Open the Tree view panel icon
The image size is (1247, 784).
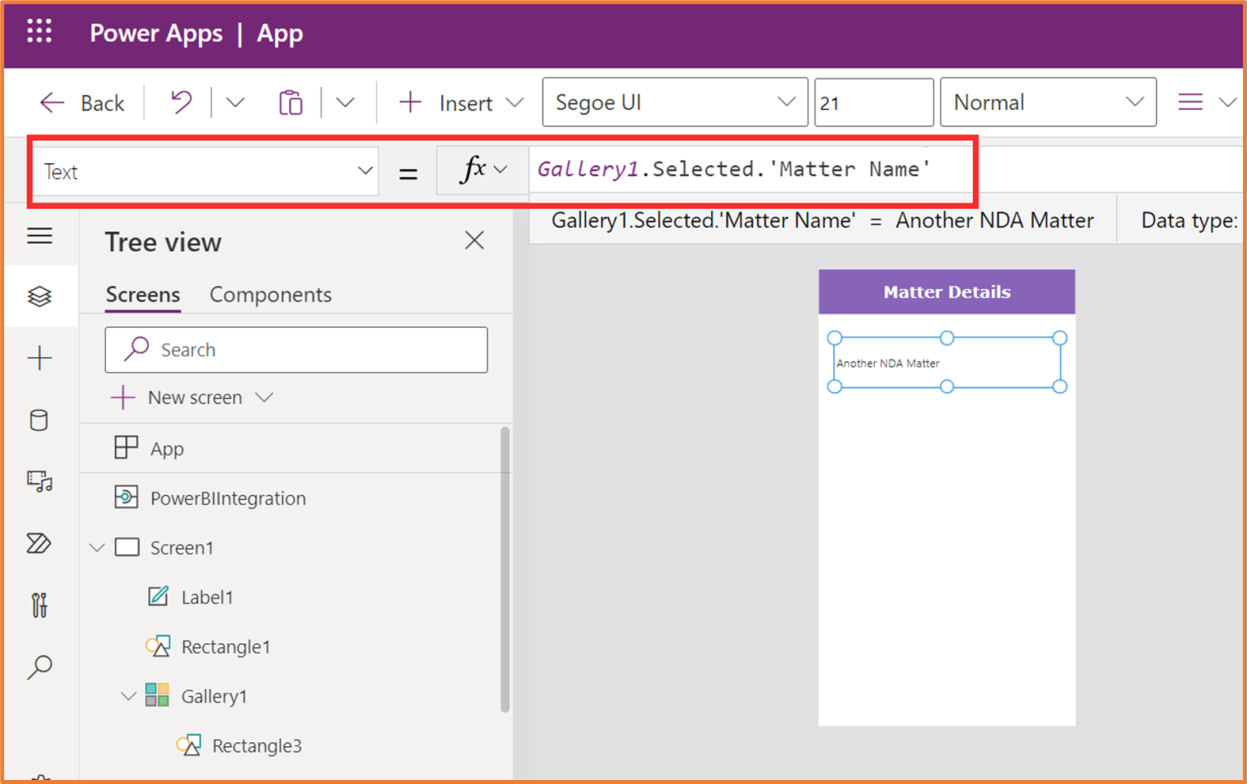40,296
